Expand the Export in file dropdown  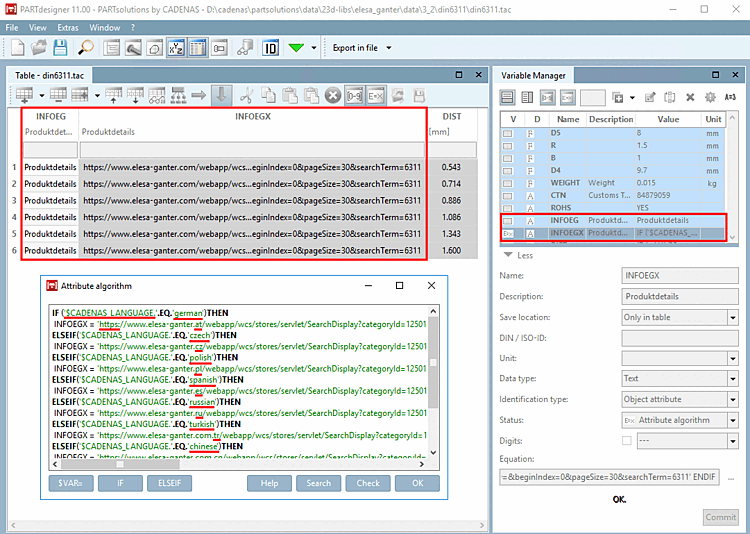pos(386,48)
